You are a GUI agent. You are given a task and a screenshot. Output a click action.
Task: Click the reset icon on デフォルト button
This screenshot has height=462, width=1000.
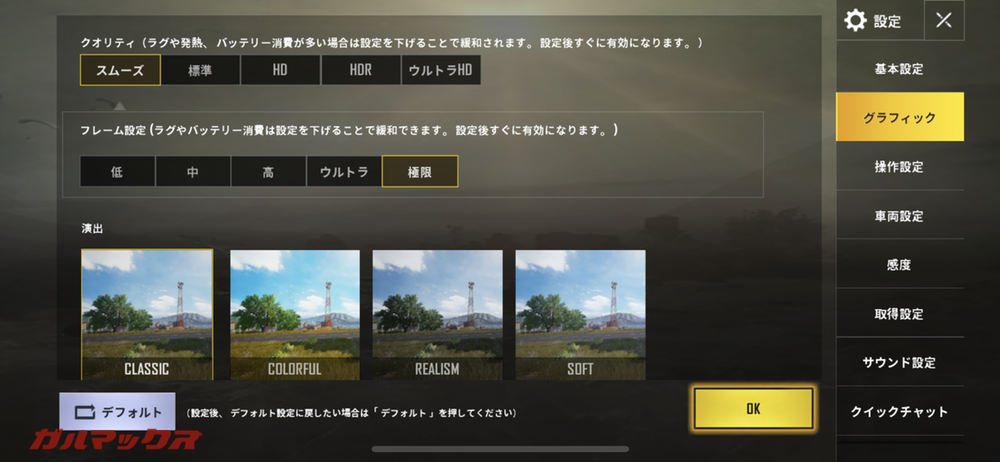tap(85, 412)
